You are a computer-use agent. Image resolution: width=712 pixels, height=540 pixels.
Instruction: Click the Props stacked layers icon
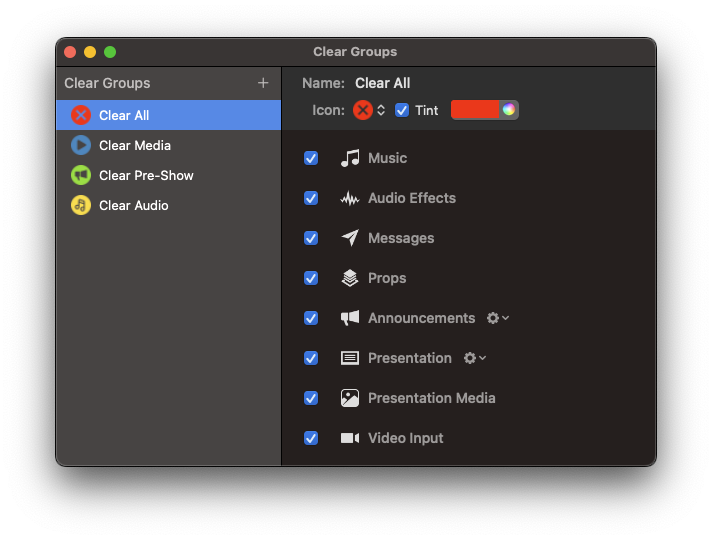point(350,278)
